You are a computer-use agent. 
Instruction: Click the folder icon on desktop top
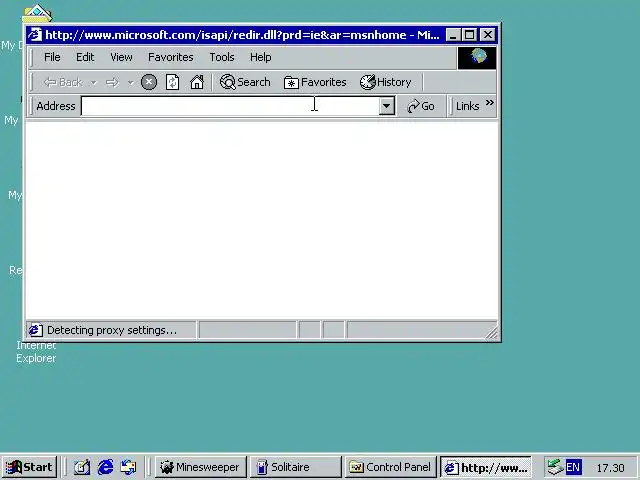point(37,13)
